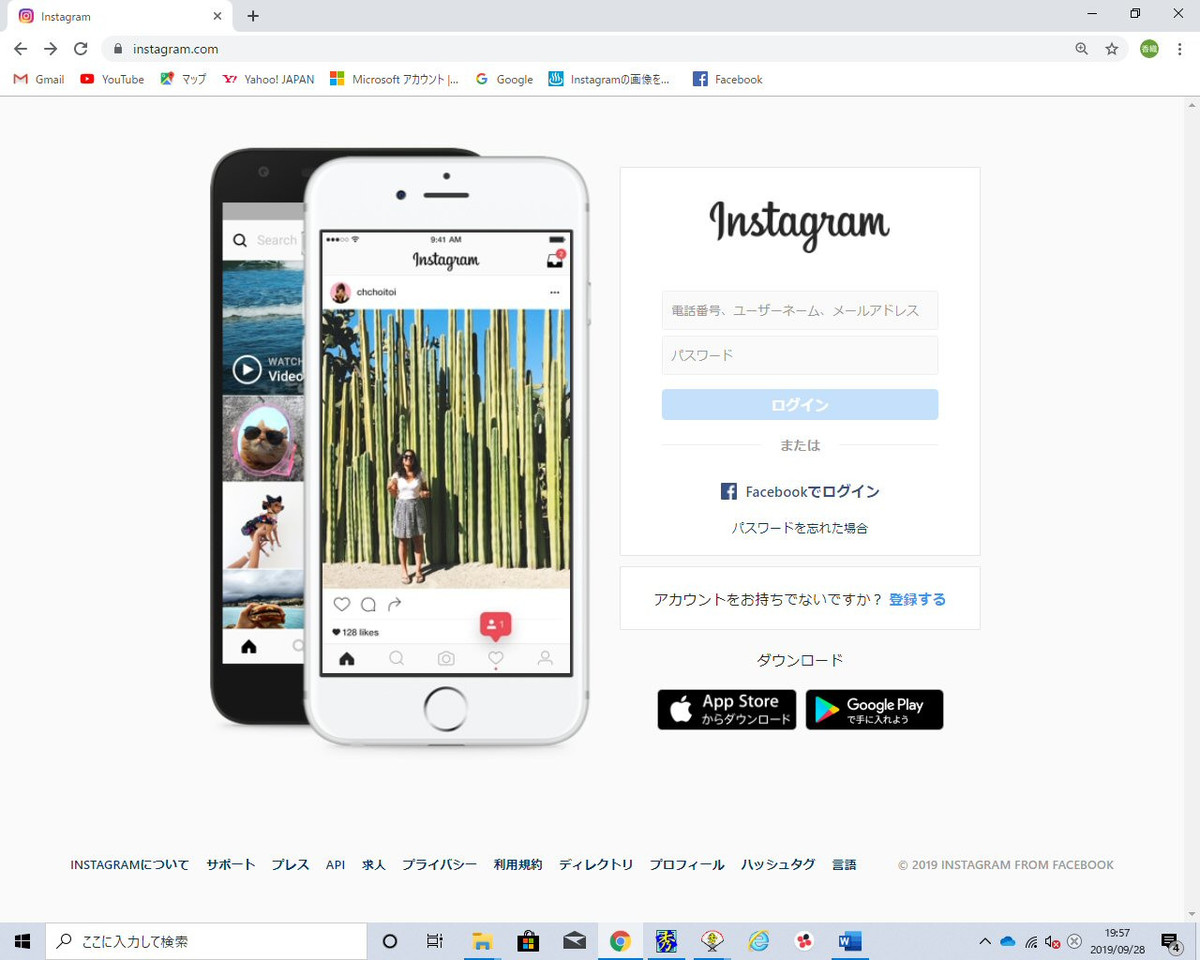
Task: Open the API footer link
Action: point(335,865)
